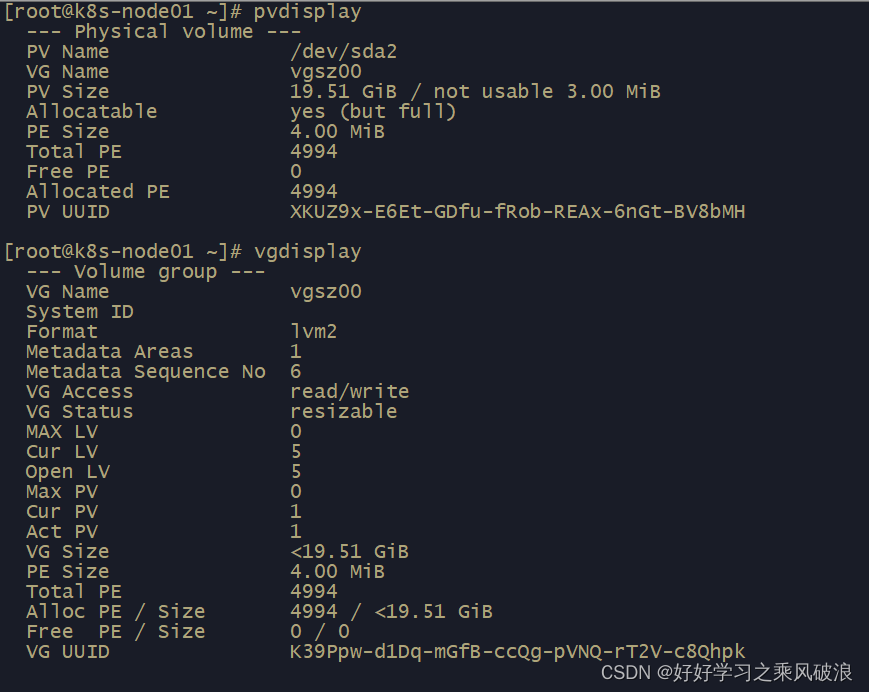Click the CSDN watermark text
The height and width of the screenshot is (692, 869).
click(x=727, y=673)
